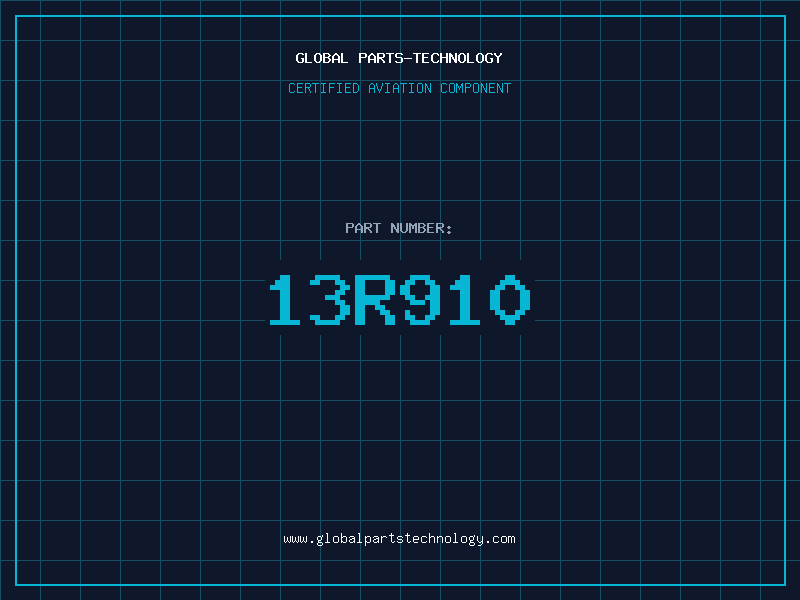Open the www.globalpartstechnology.com link
800x600 pixels.
(399, 539)
